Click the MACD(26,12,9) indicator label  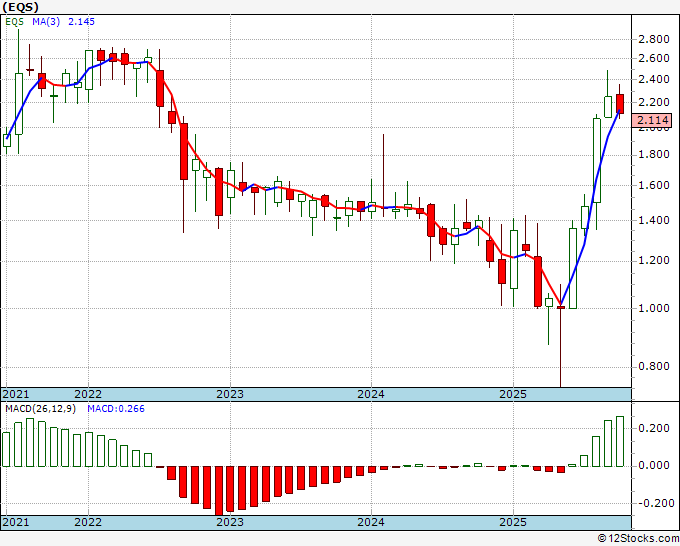40,409
